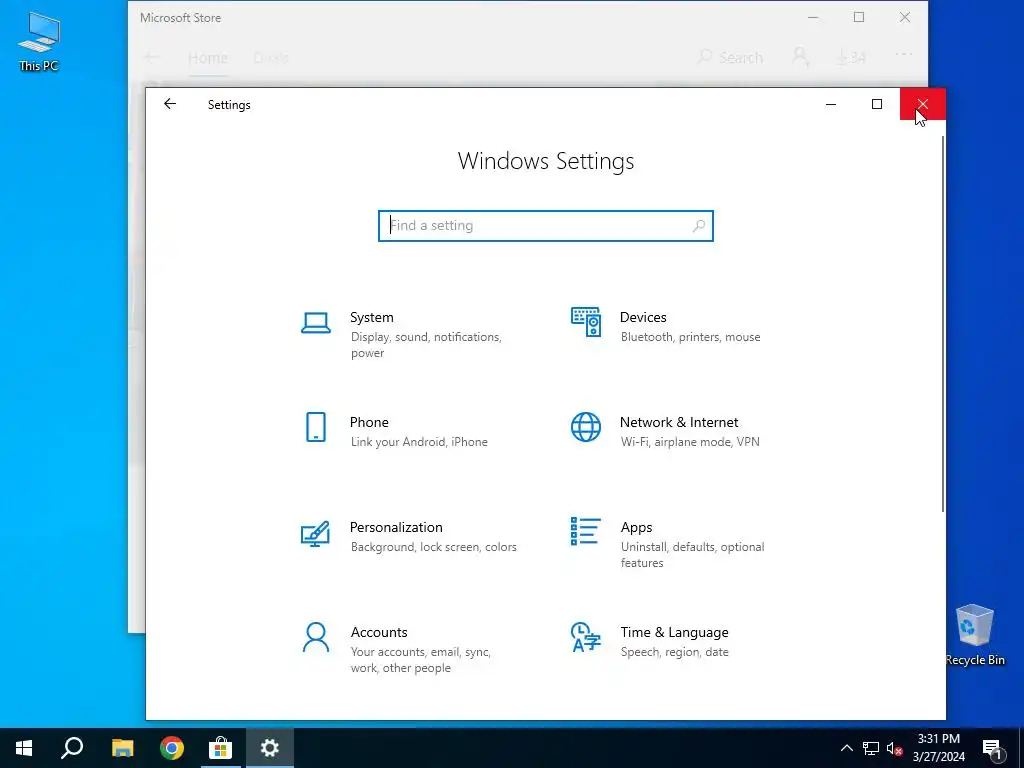1024x768 pixels.
Task: Open File Explorer from taskbar
Action: point(122,748)
